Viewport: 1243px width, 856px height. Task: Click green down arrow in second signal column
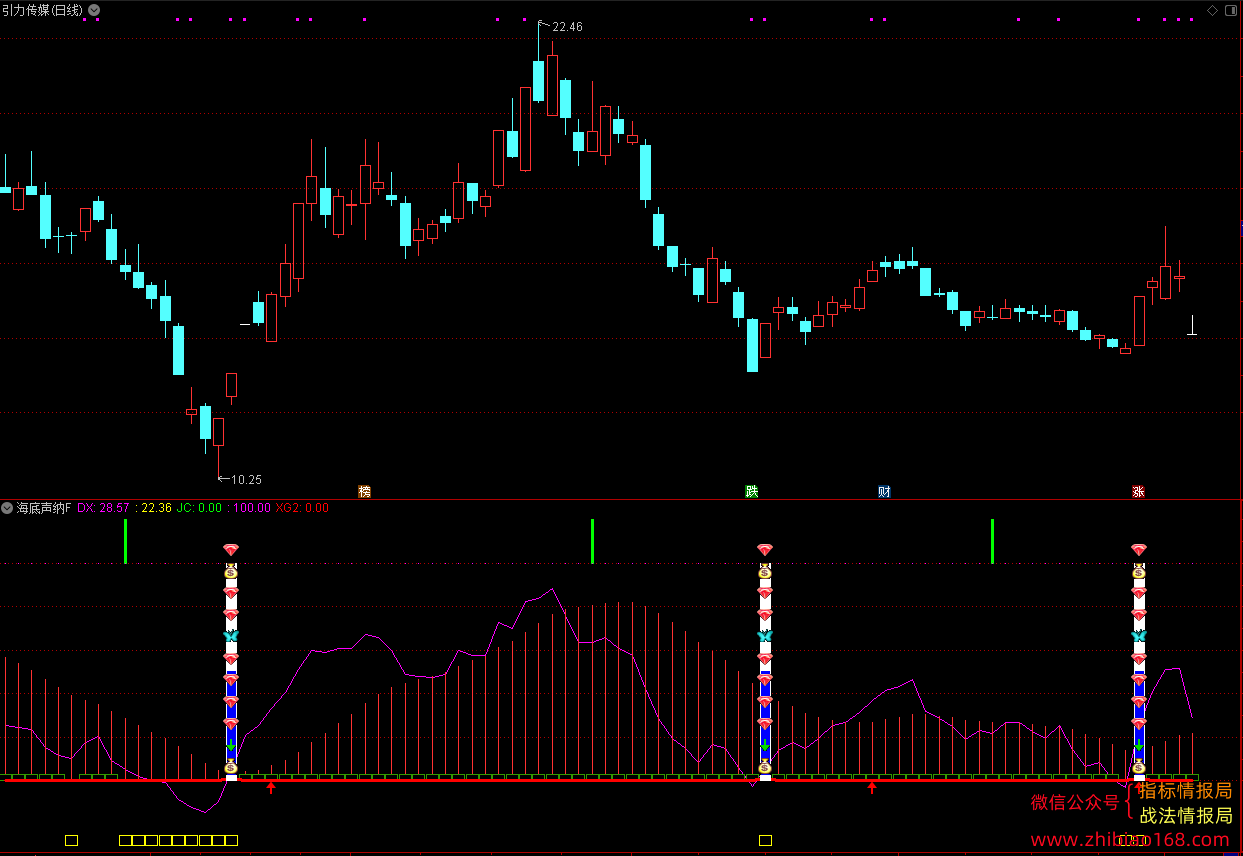pyautogui.click(x=765, y=747)
